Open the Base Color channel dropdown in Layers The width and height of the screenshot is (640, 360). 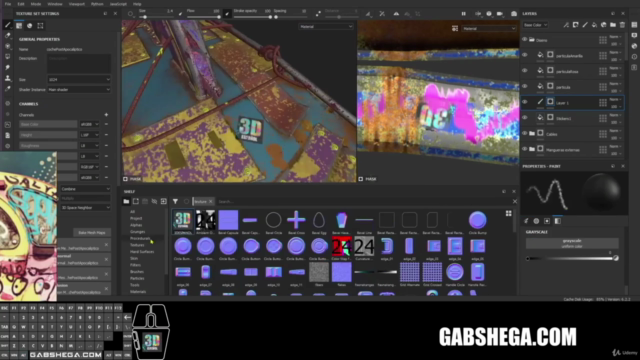pos(535,25)
